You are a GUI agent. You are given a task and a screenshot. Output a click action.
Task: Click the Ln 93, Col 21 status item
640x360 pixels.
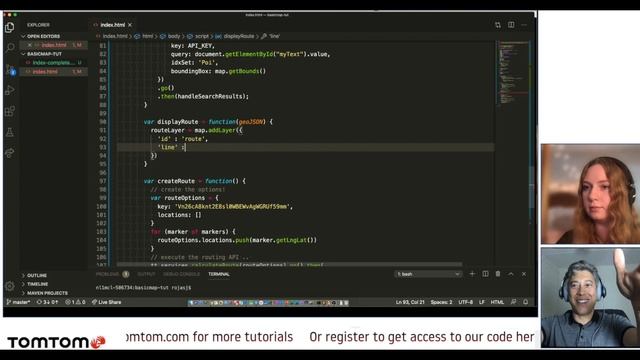[x=410, y=302]
